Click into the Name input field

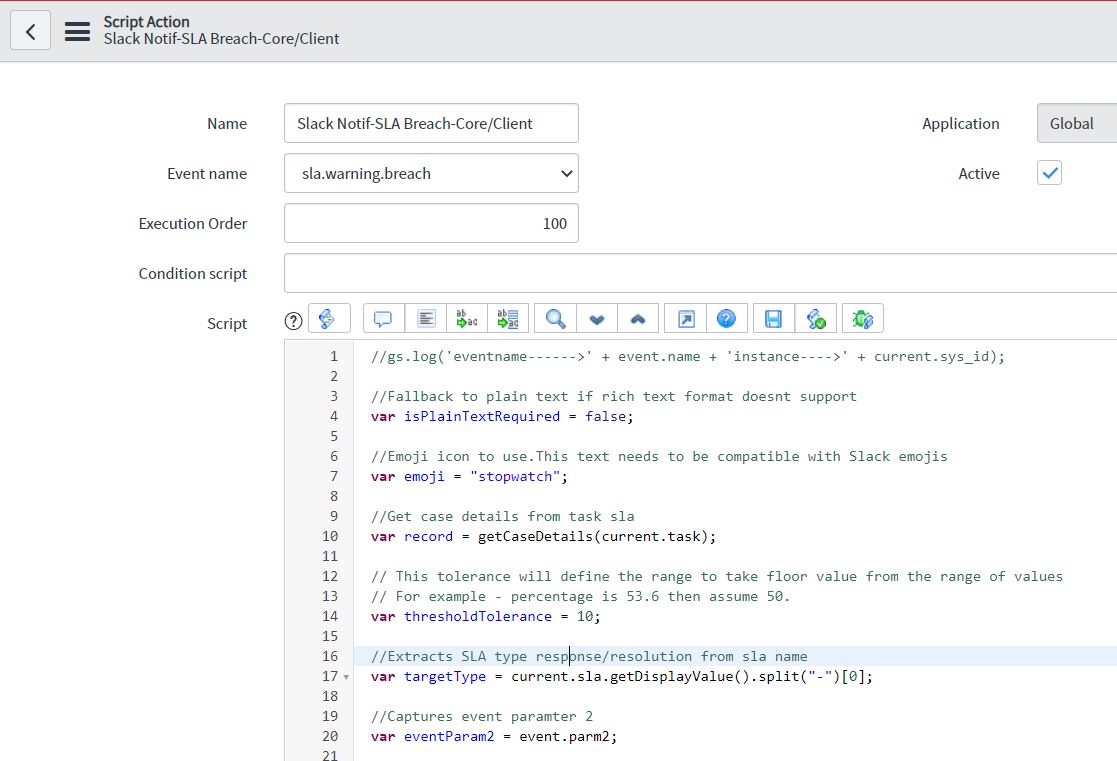click(431, 123)
